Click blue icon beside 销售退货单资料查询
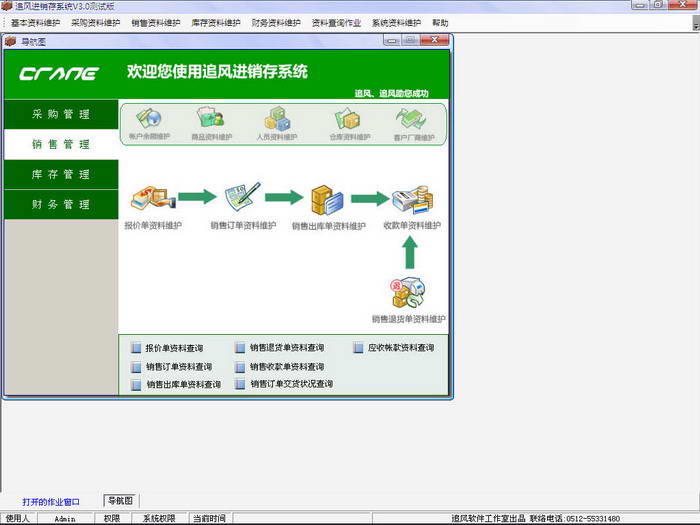The width and height of the screenshot is (700, 525). pos(240,347)
